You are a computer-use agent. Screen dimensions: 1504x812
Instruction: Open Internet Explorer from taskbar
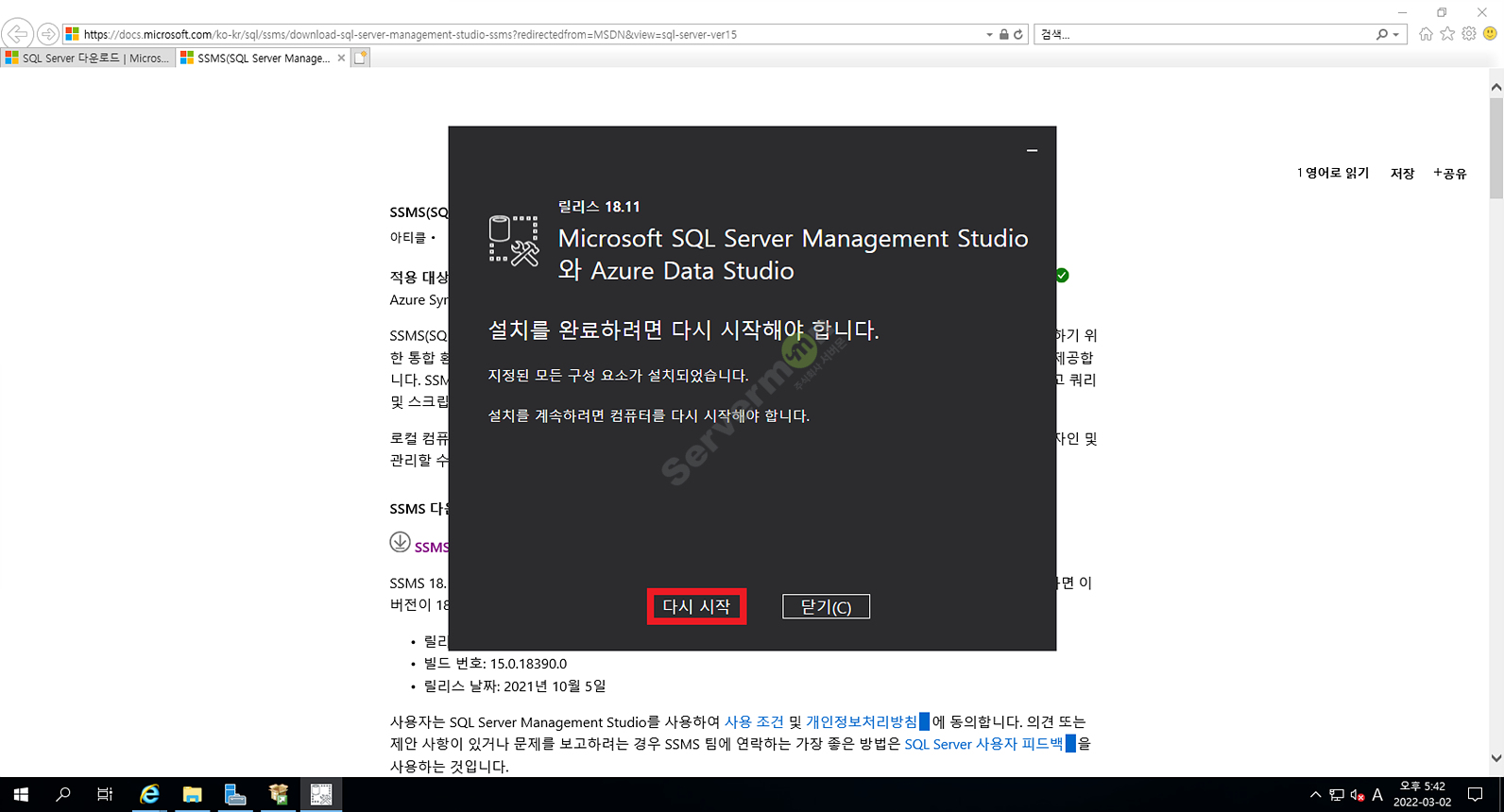point(149,795)
